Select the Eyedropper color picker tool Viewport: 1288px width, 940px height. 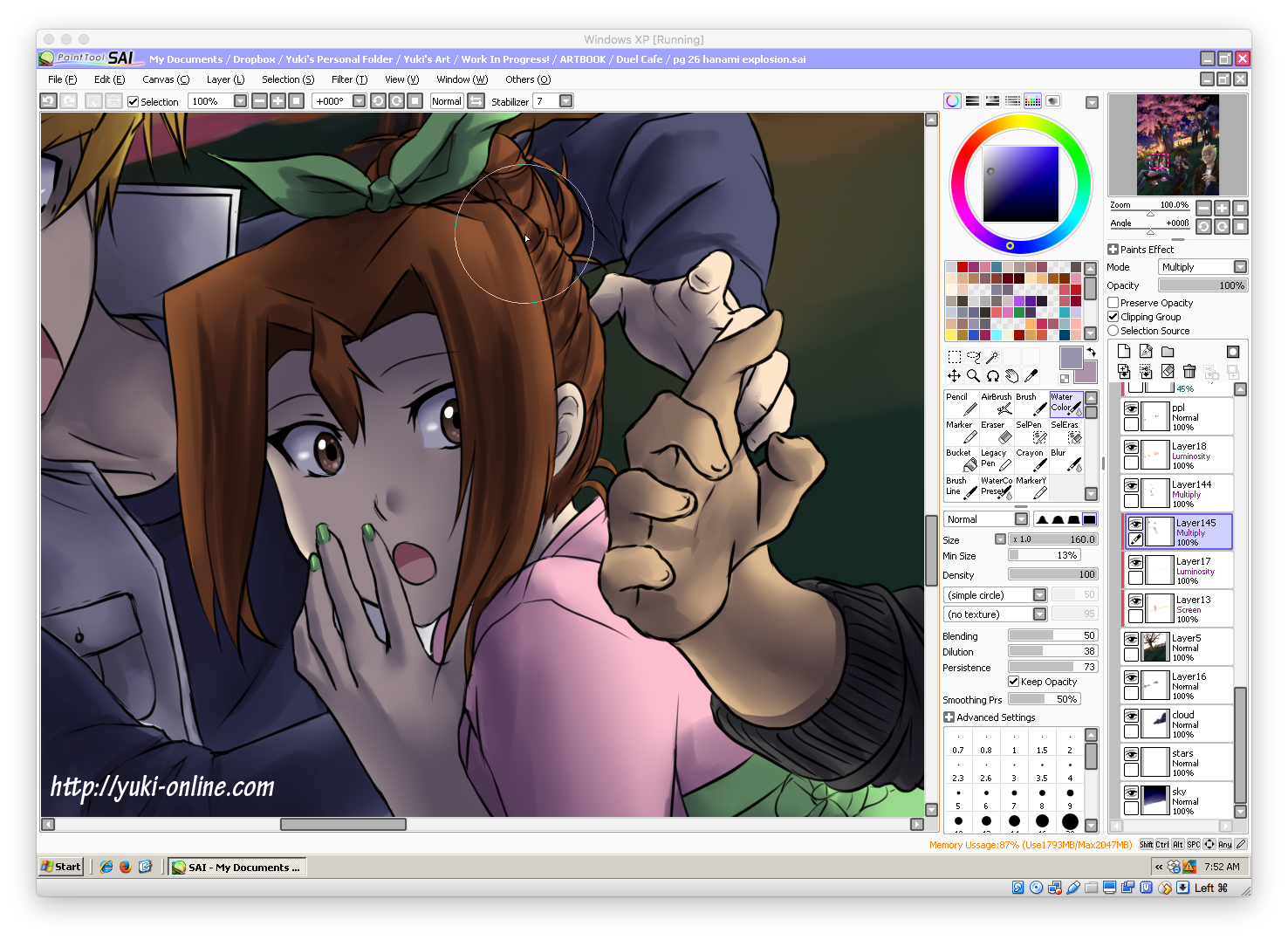click(1031, 376)
